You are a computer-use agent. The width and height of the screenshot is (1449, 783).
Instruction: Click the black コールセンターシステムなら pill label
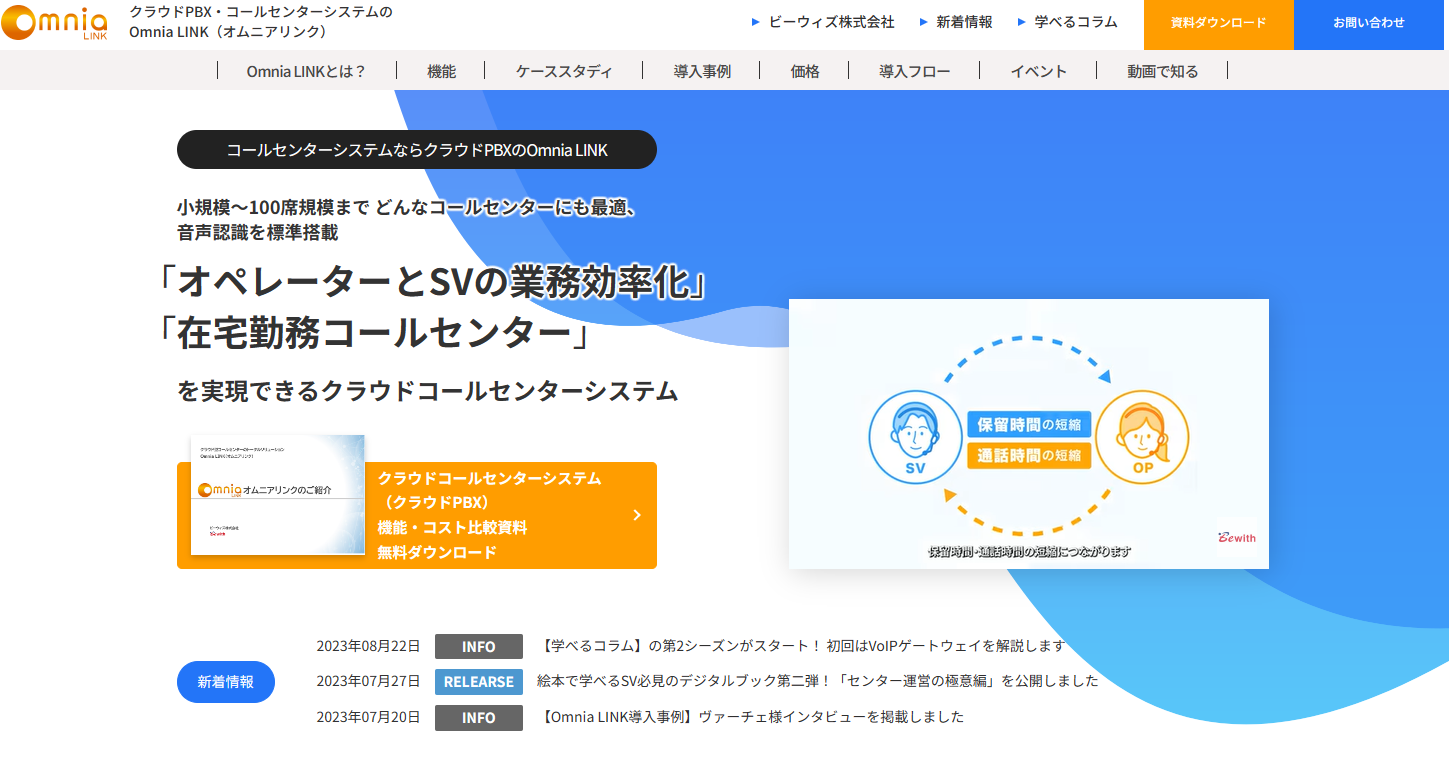tap(417, 150)
